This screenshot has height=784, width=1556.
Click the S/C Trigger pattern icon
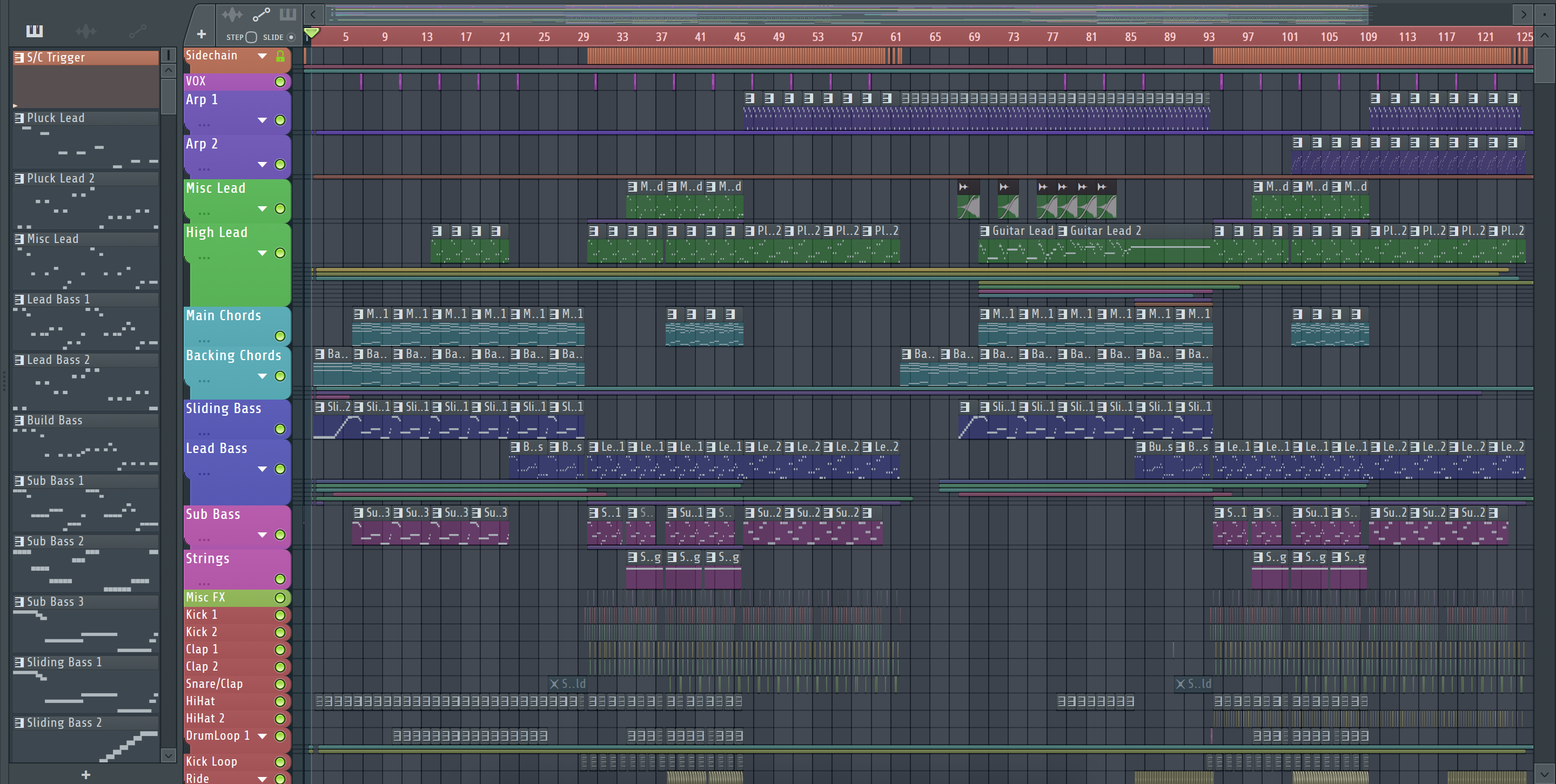tap(19, 58)
